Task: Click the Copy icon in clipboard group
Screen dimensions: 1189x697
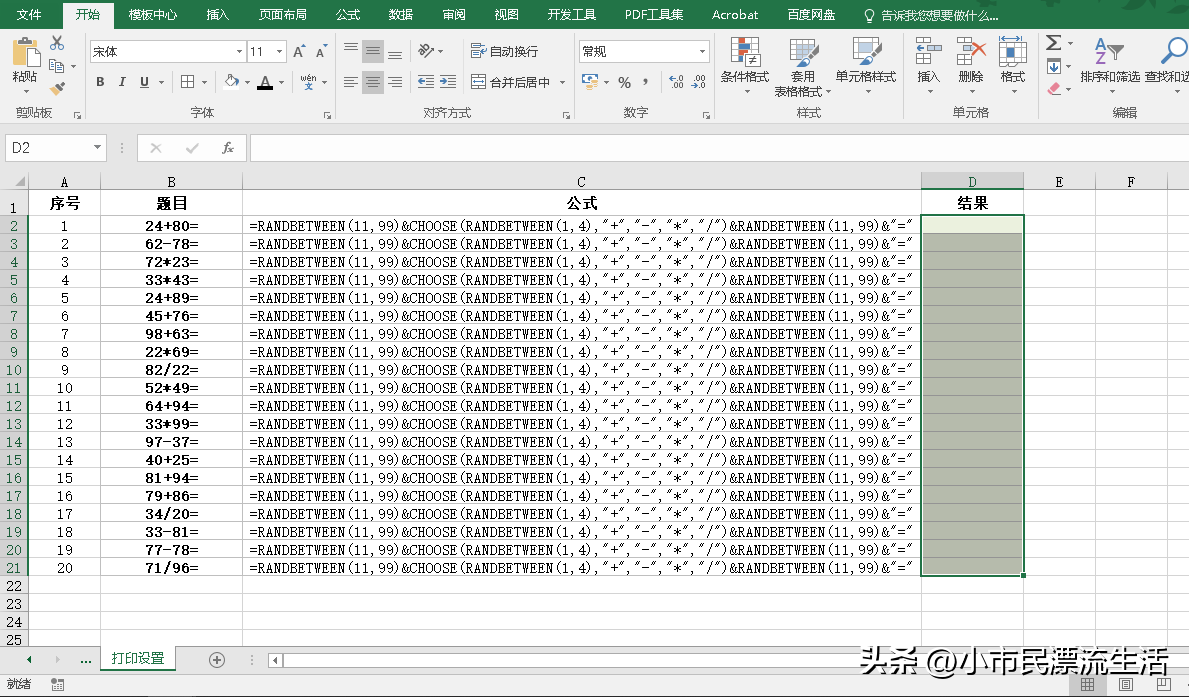Action: point(56,66)
